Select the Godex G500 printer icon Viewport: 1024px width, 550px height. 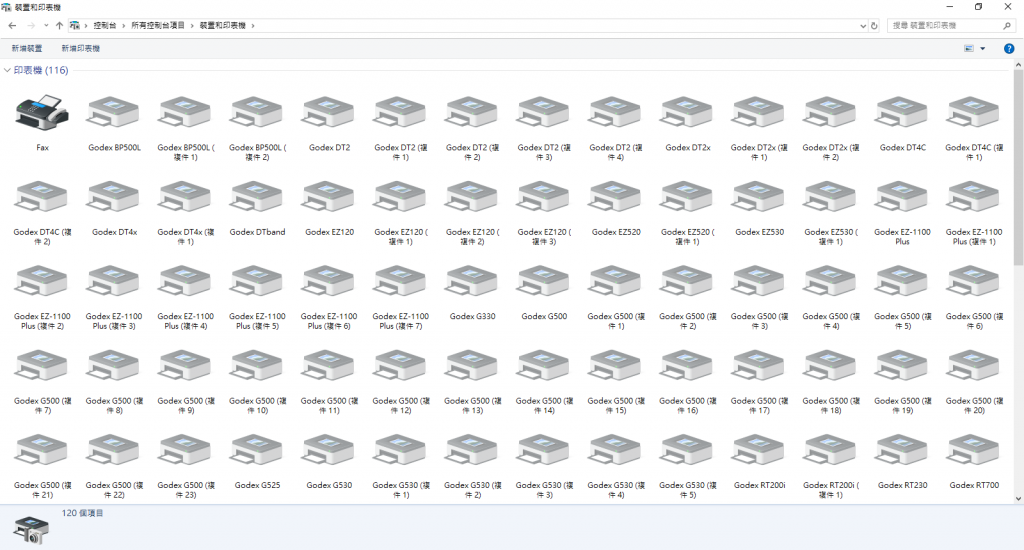(544, 281)
